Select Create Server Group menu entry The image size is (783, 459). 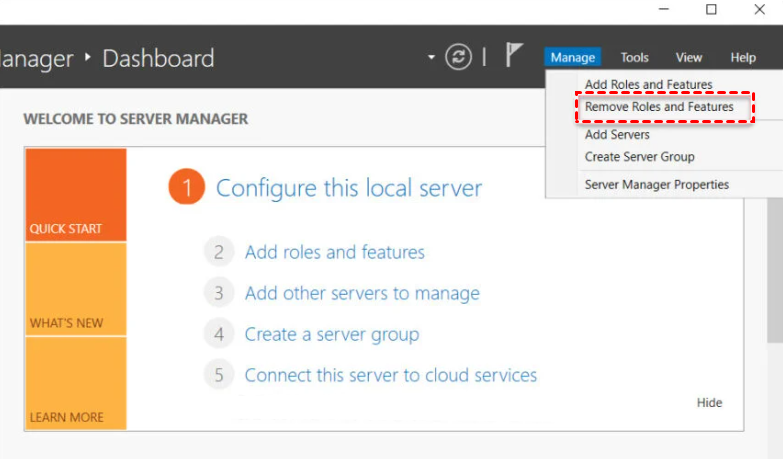click(639, 157)
